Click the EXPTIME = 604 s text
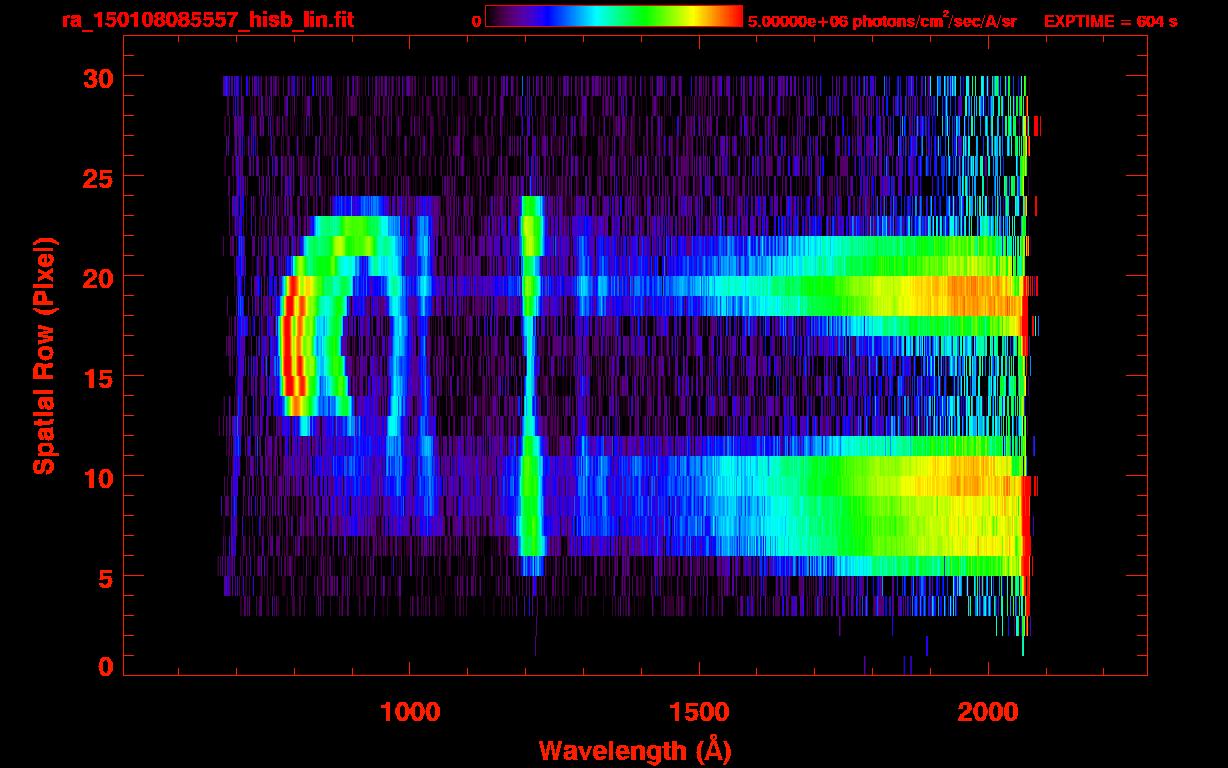Screen dimensions: 1228x768 point(1110,21)
